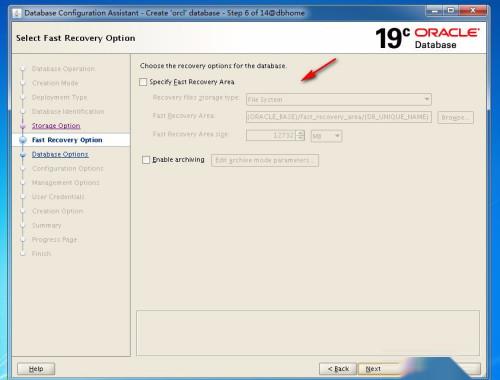
Task: Expand the MB size unit dropdown
Action: tap(326, 136)
